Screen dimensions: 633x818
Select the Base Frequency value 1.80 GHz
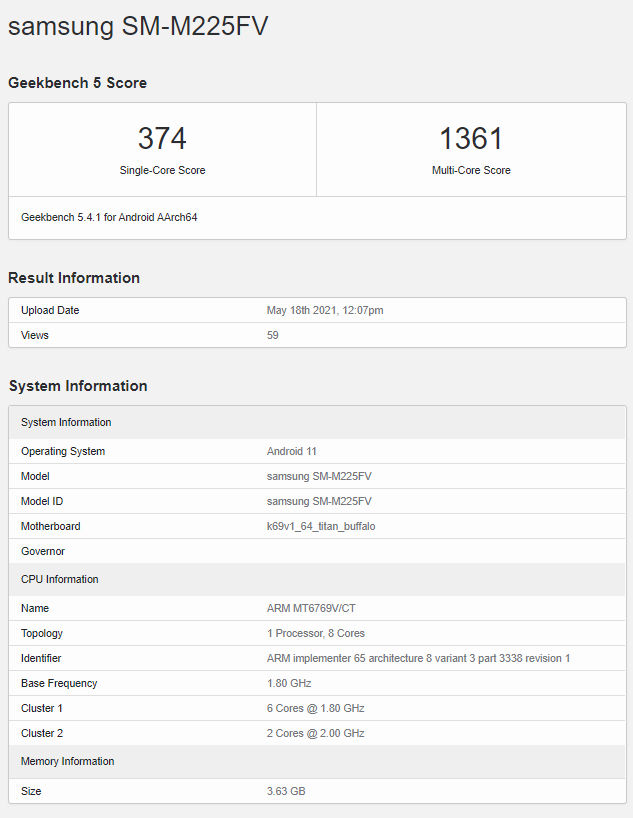(289, 683)
